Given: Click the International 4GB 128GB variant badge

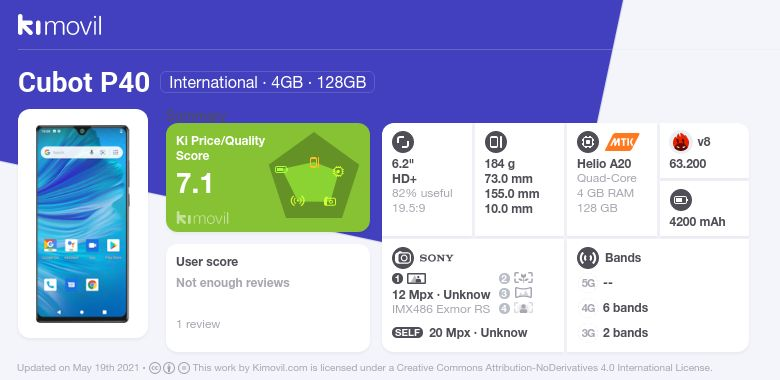Looking at the screenshot, I should coord(267,82).
